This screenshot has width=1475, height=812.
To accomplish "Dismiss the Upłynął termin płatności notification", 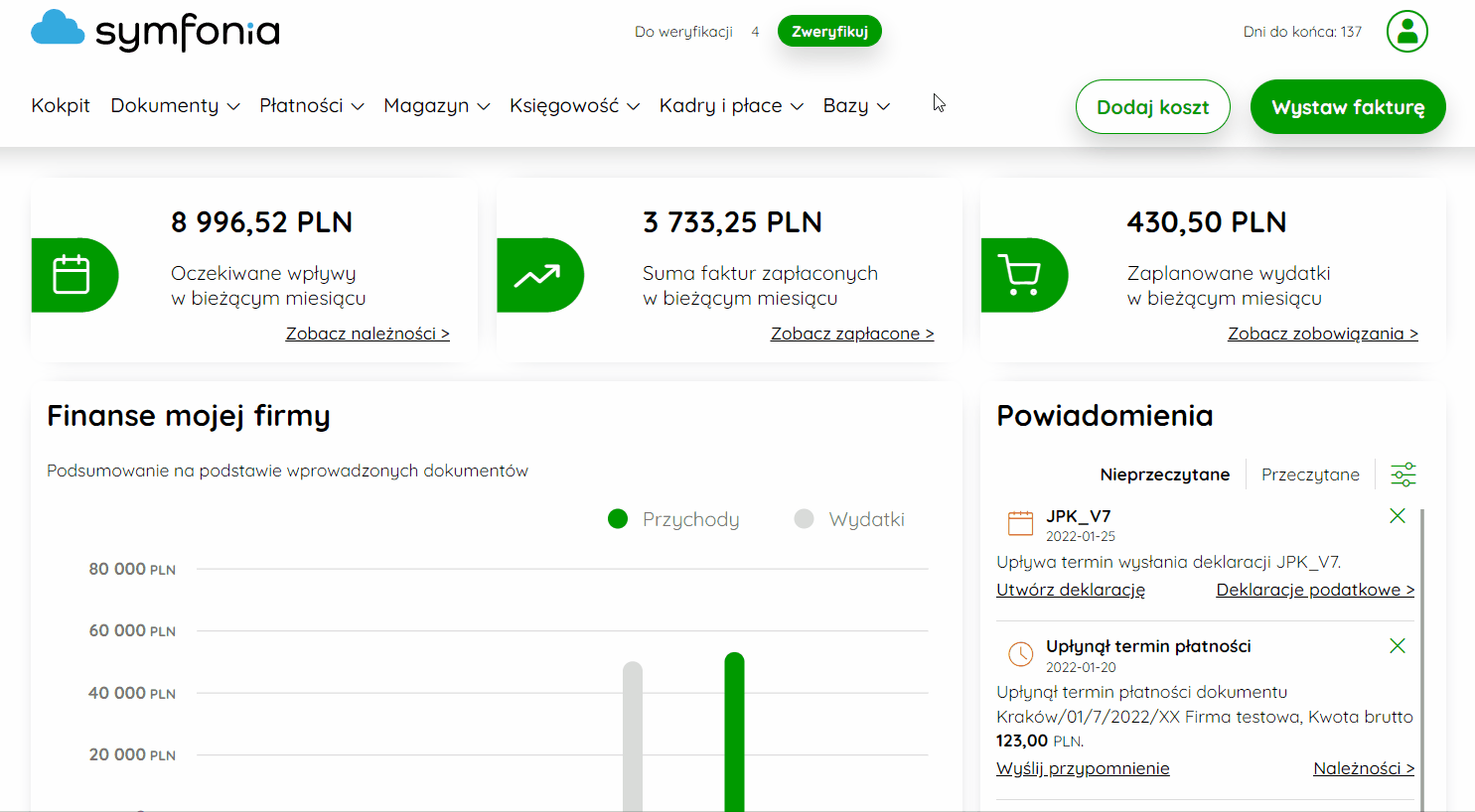I will pos(1398,646).
